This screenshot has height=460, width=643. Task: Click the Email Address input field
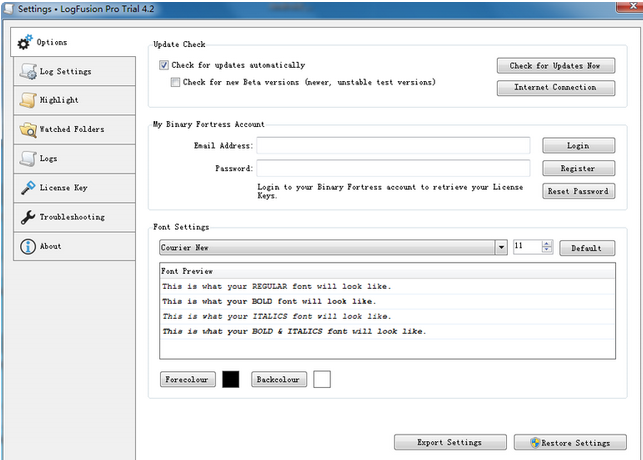tap(393, 146)
